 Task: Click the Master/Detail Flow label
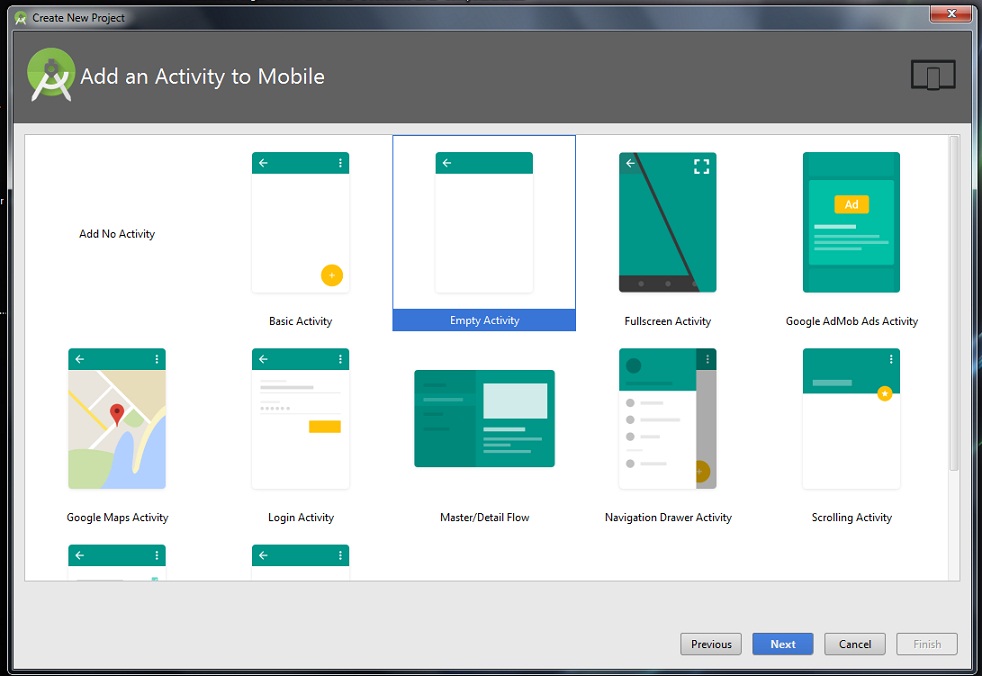[x=484, y=517]
